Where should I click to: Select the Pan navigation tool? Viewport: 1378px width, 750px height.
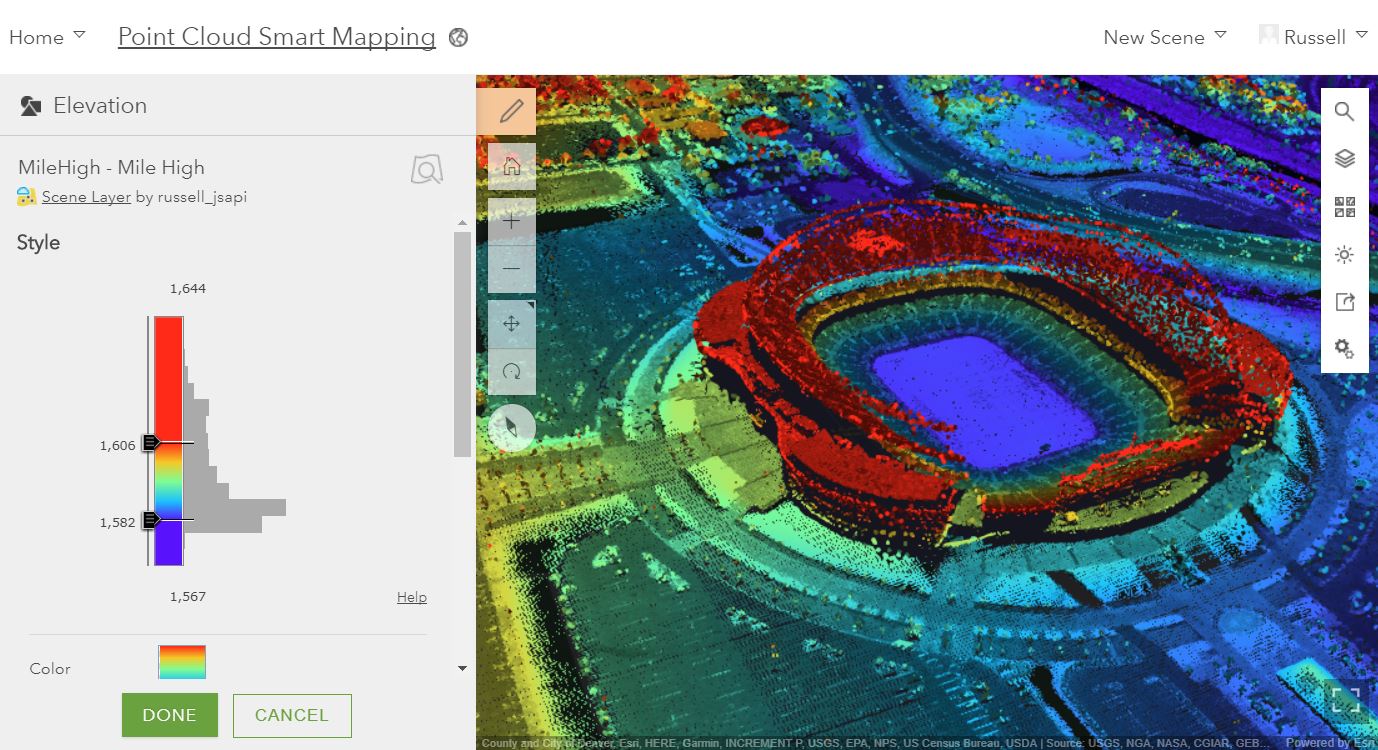click(x=511, y=324)
